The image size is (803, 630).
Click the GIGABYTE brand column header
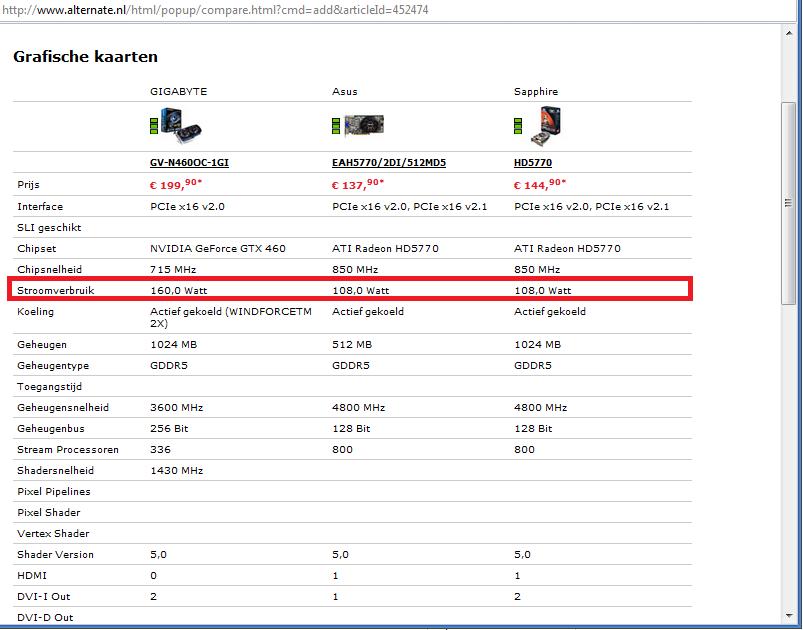pos(178,92)
